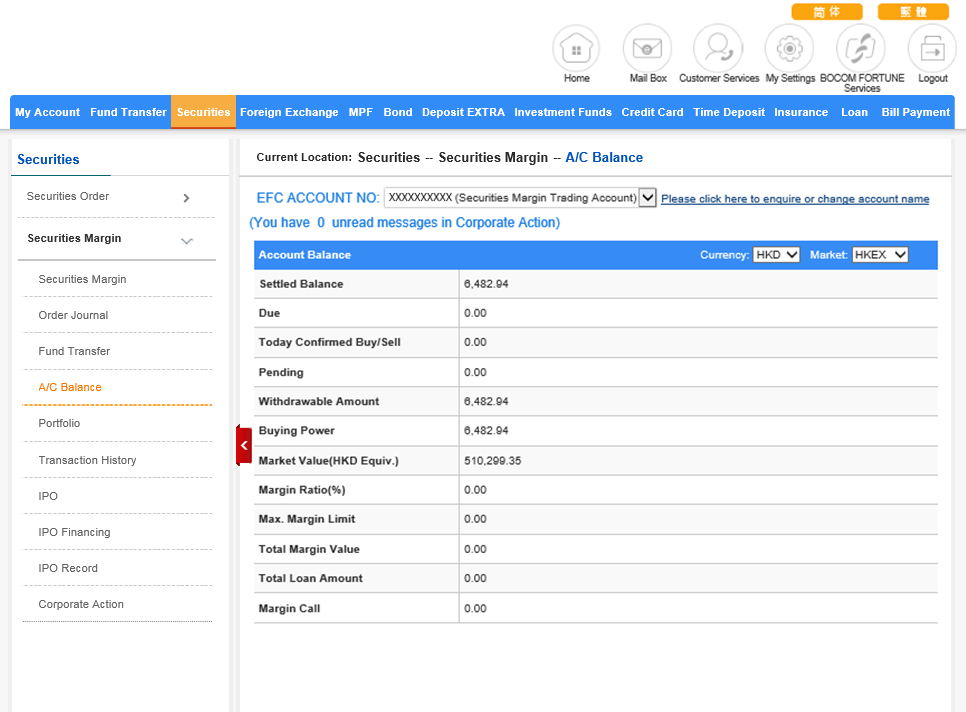
Task: Select Transaction History in sidebar
Action: [x=87, y=460]
